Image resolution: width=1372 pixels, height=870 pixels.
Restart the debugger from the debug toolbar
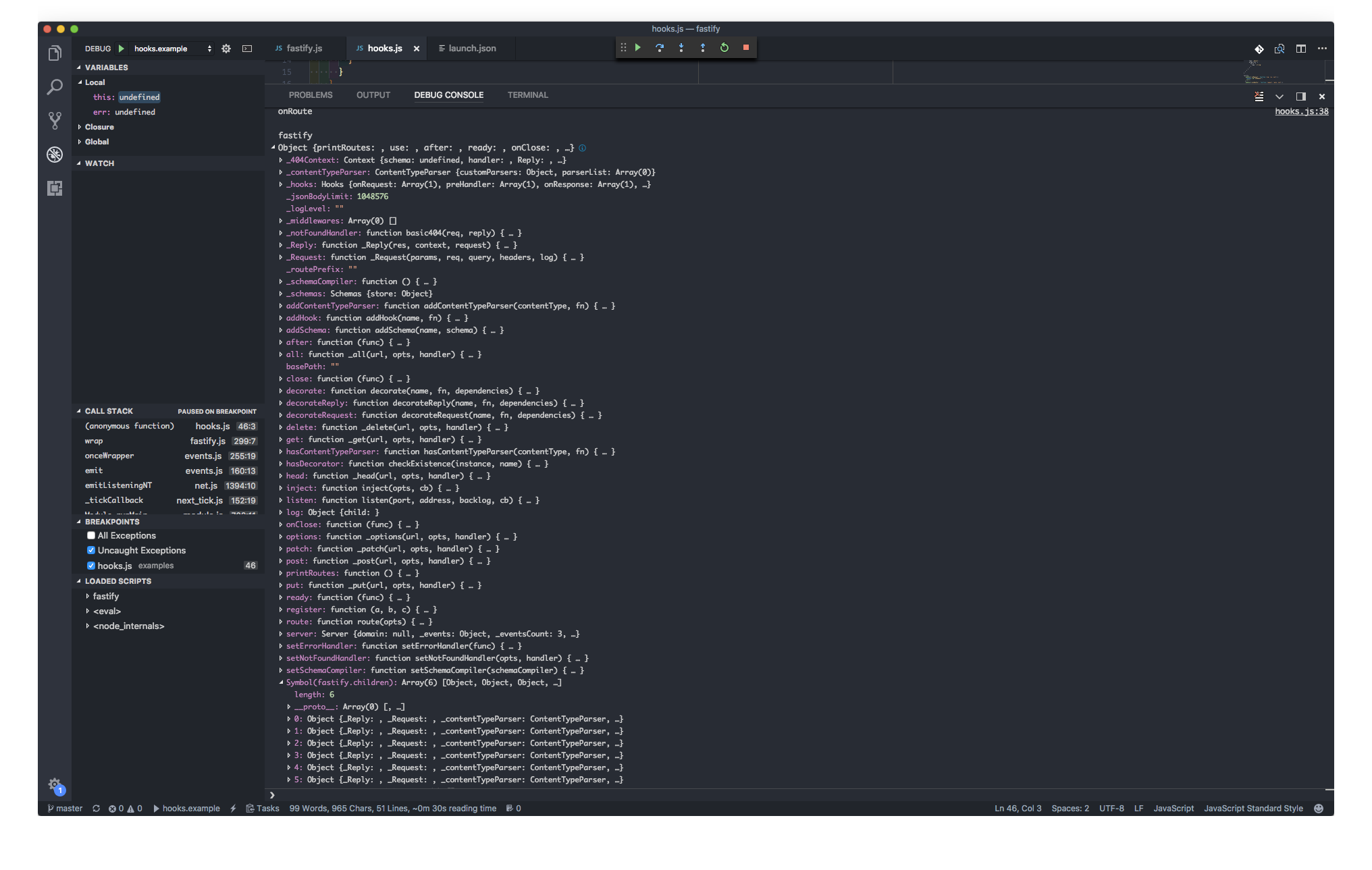(724, 48)
